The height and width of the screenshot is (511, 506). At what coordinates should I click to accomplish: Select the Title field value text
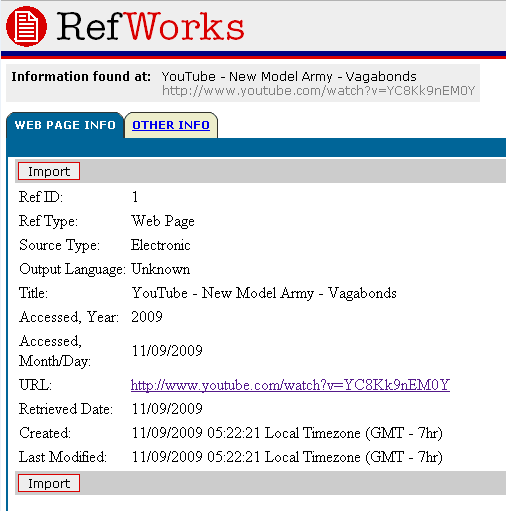pyautogui.click(x=264, y=293)
